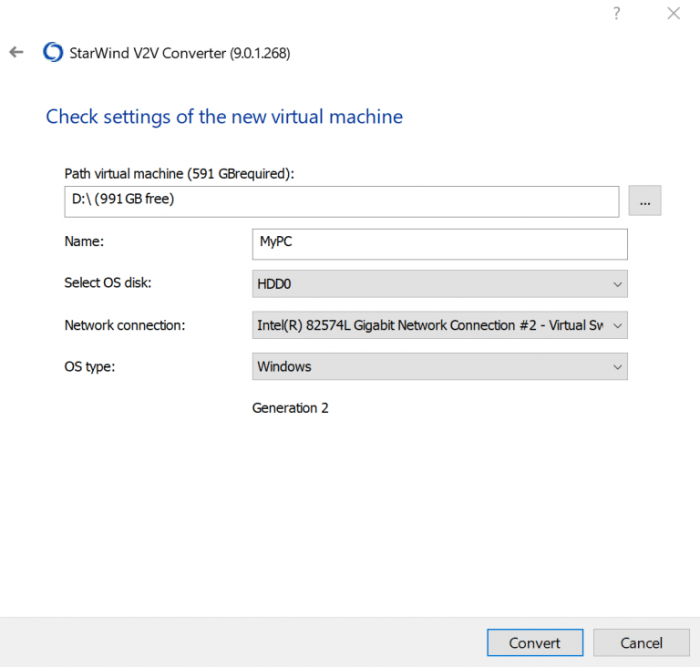Click the StarWind V2V Converter logo icon

(x=53, y=52)
